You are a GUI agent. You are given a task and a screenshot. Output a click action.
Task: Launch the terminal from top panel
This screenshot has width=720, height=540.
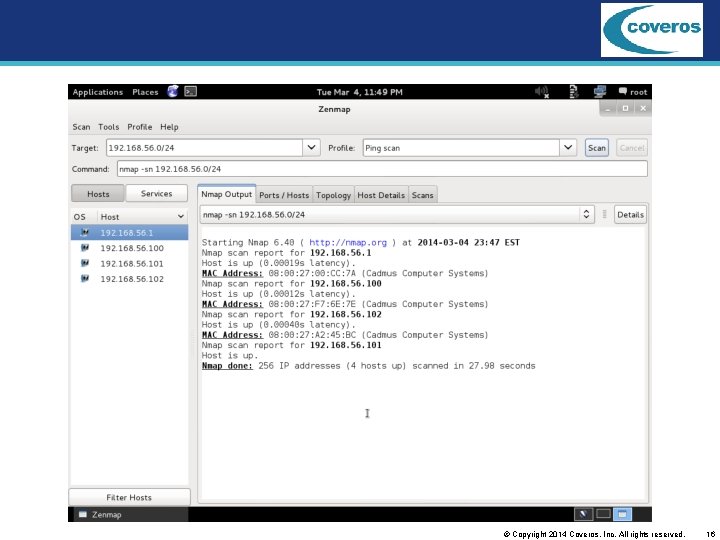click(x=191, y=91)
